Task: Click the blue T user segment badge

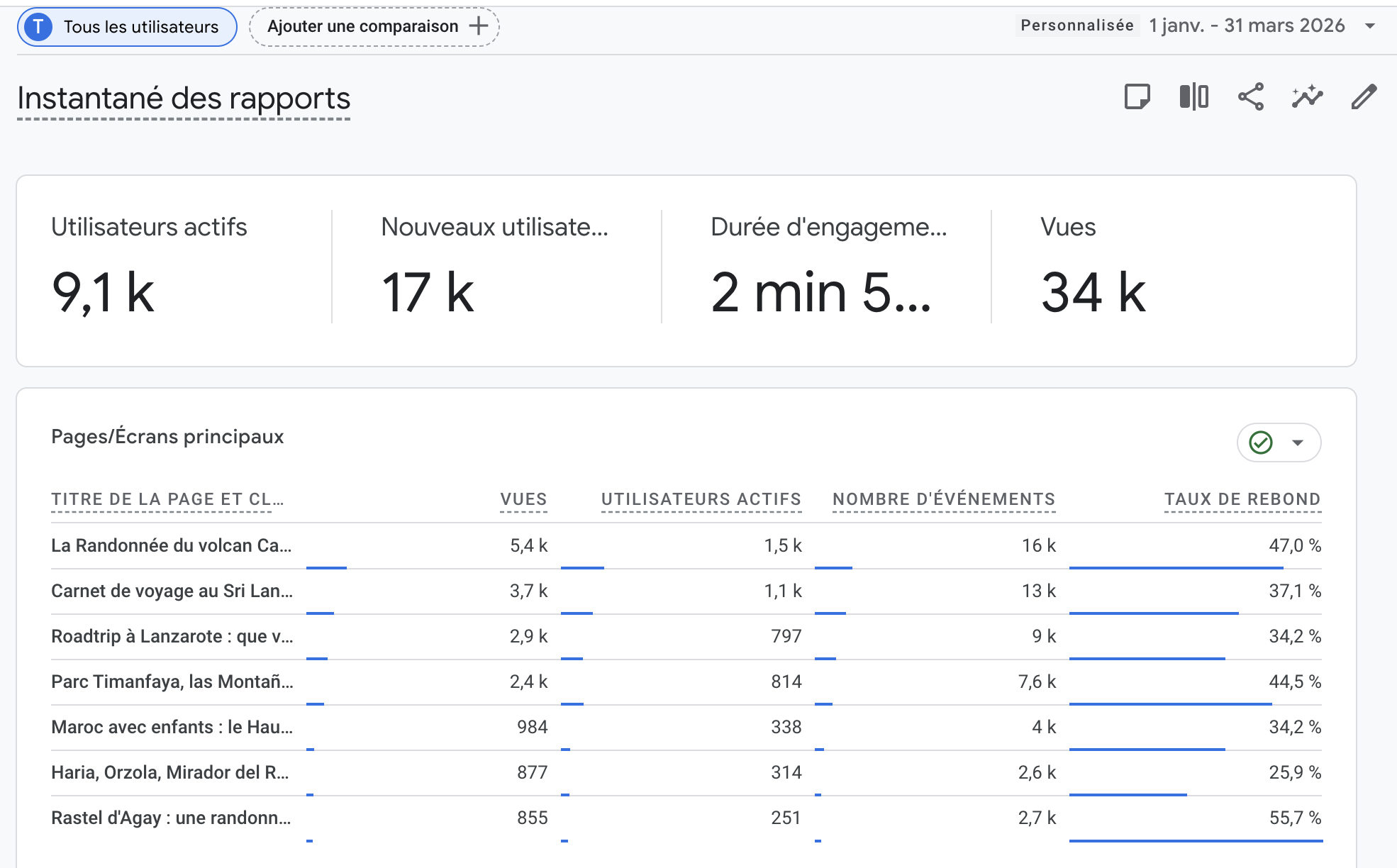Action: [38, 27]
